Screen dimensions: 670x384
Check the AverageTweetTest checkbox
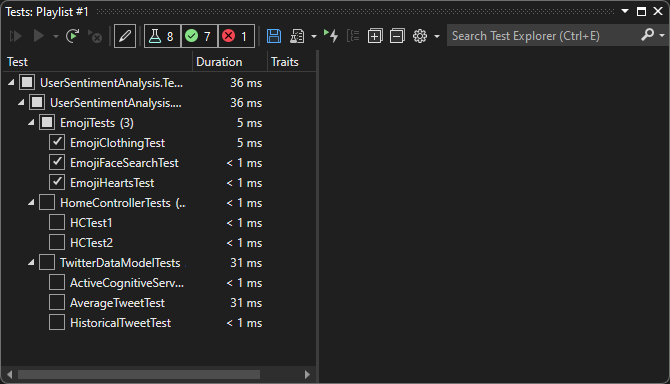[57, 303]
